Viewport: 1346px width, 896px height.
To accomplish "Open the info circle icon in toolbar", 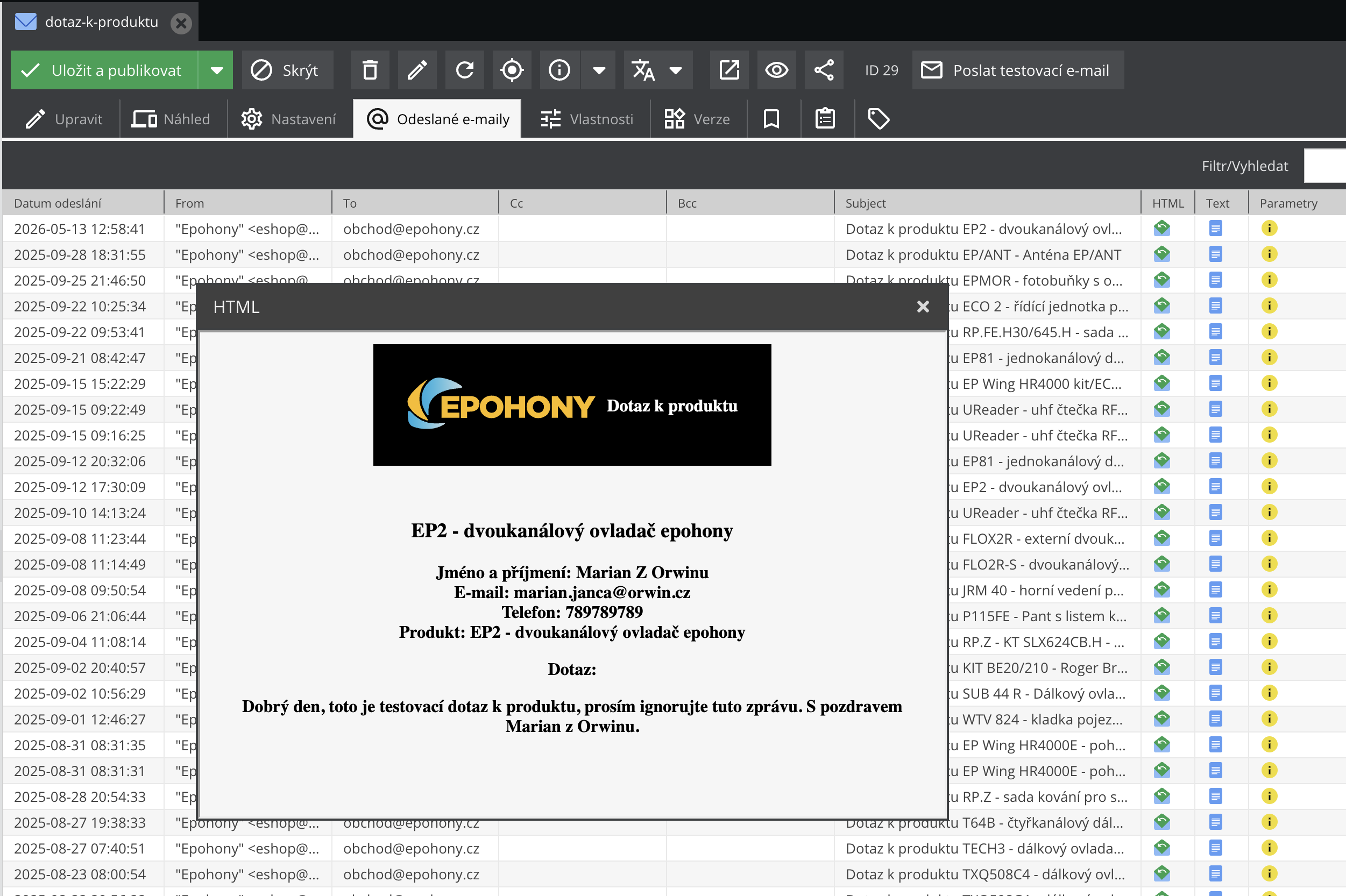I will point(559,70).
